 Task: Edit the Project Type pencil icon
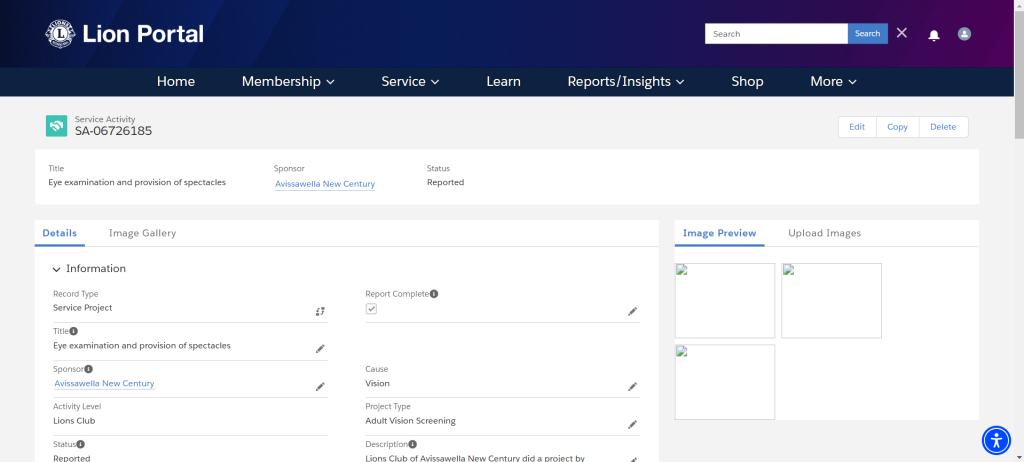(x=632, y=425)
